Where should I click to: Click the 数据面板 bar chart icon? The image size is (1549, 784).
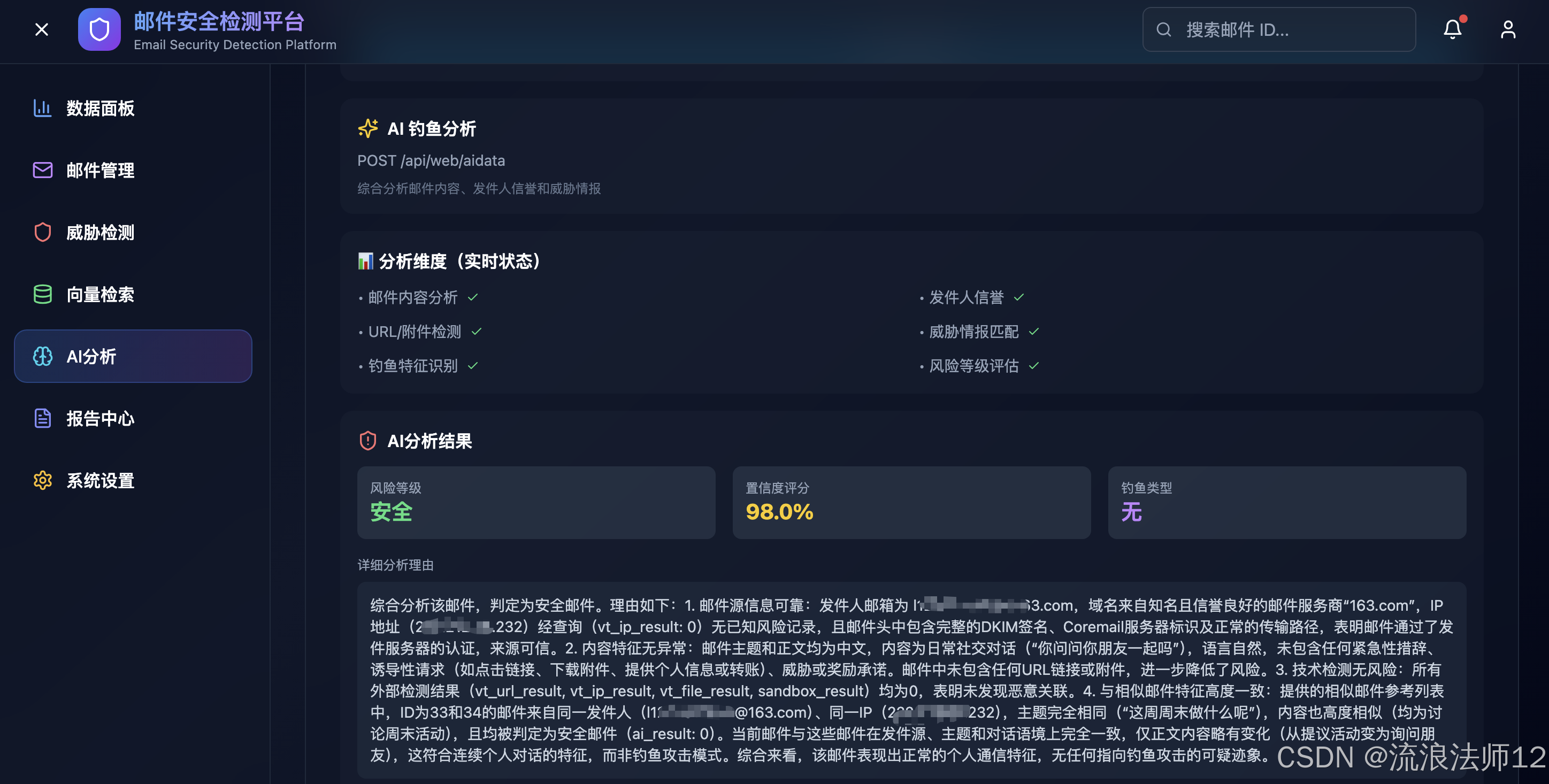point(42,108)
